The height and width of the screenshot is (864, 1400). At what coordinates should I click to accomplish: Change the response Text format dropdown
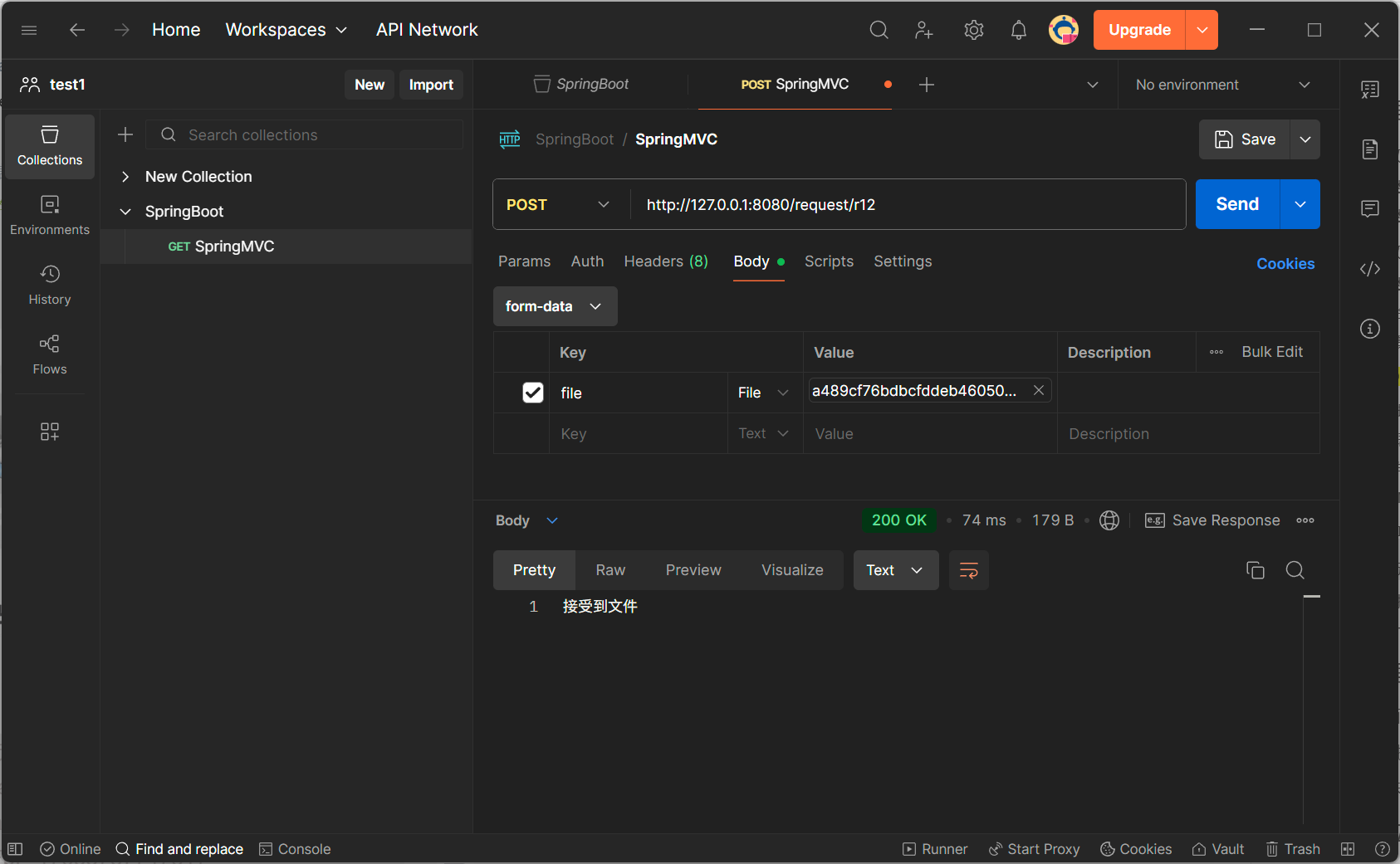click(896, 570)
